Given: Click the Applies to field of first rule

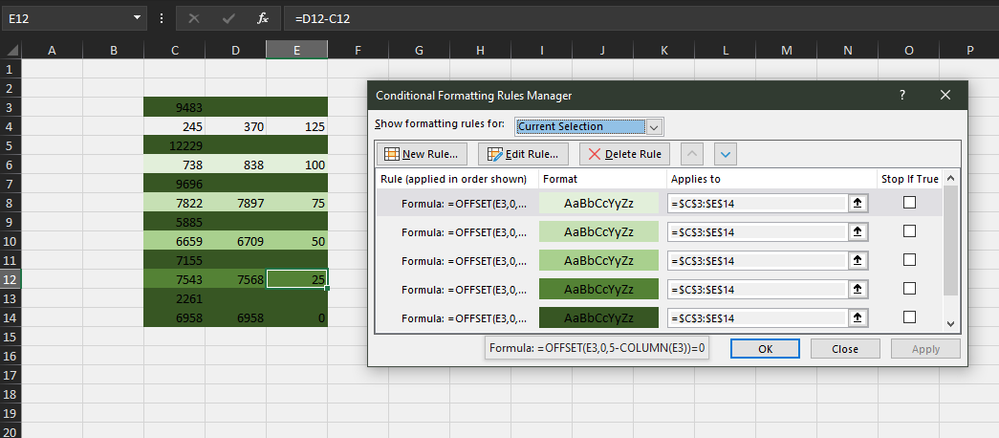Looking at the screenshot, I should point(758,203).
